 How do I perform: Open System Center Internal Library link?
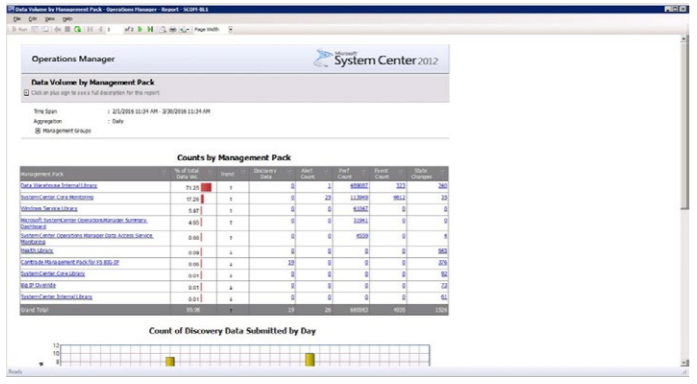(56, 297)
